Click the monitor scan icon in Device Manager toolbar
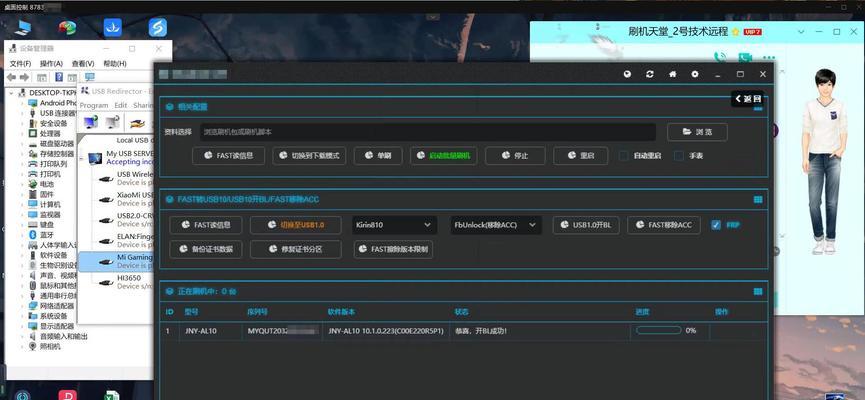This screenshot has height=400, width=865. pos(90,77)
